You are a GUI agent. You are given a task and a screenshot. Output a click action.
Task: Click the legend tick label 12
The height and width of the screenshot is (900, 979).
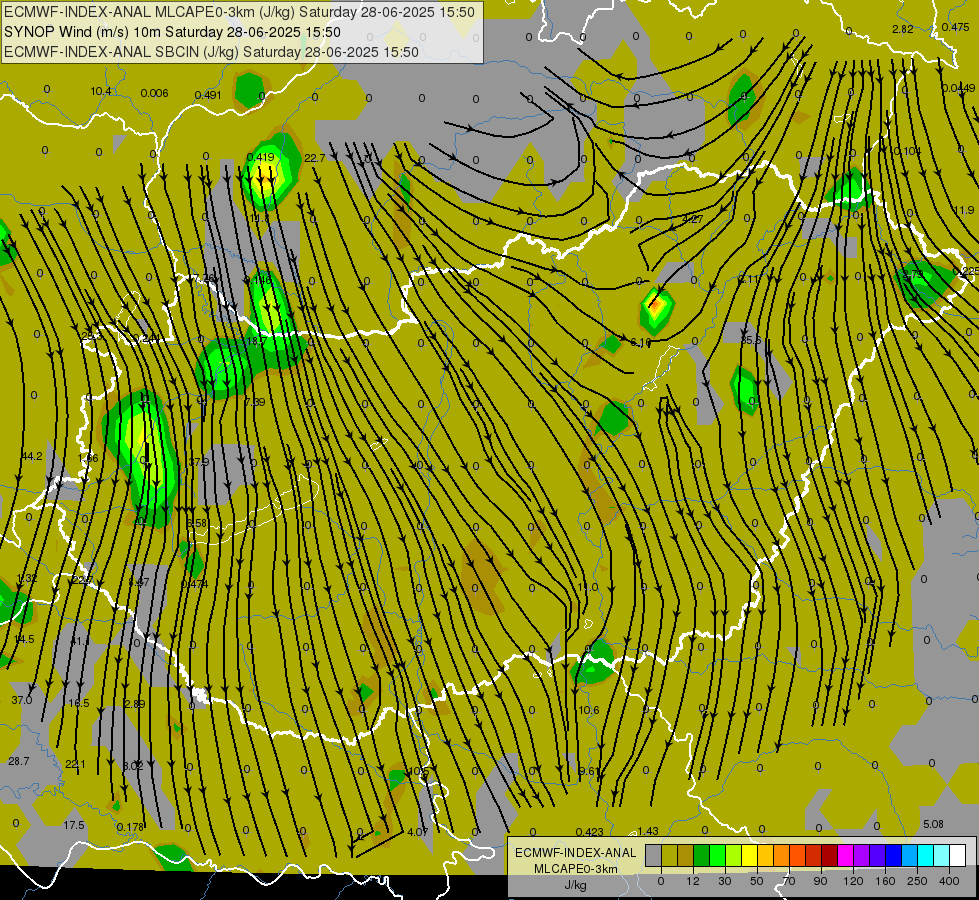click(x=692, y=881)
